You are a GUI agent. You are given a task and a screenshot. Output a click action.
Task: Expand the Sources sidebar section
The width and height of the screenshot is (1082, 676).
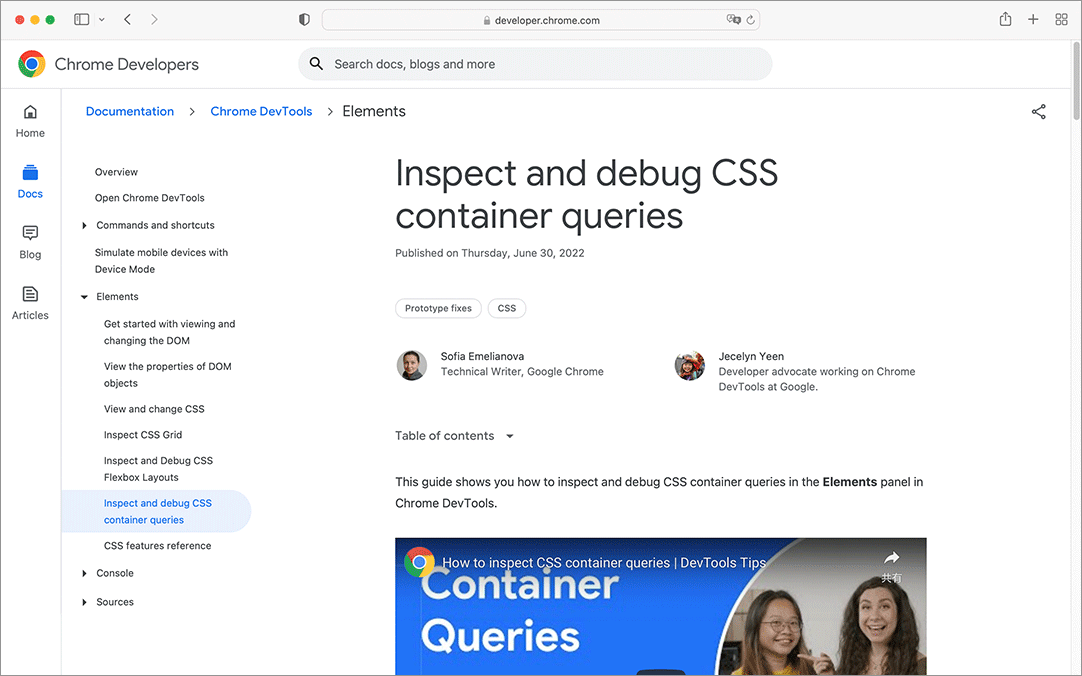pos(85,603)
